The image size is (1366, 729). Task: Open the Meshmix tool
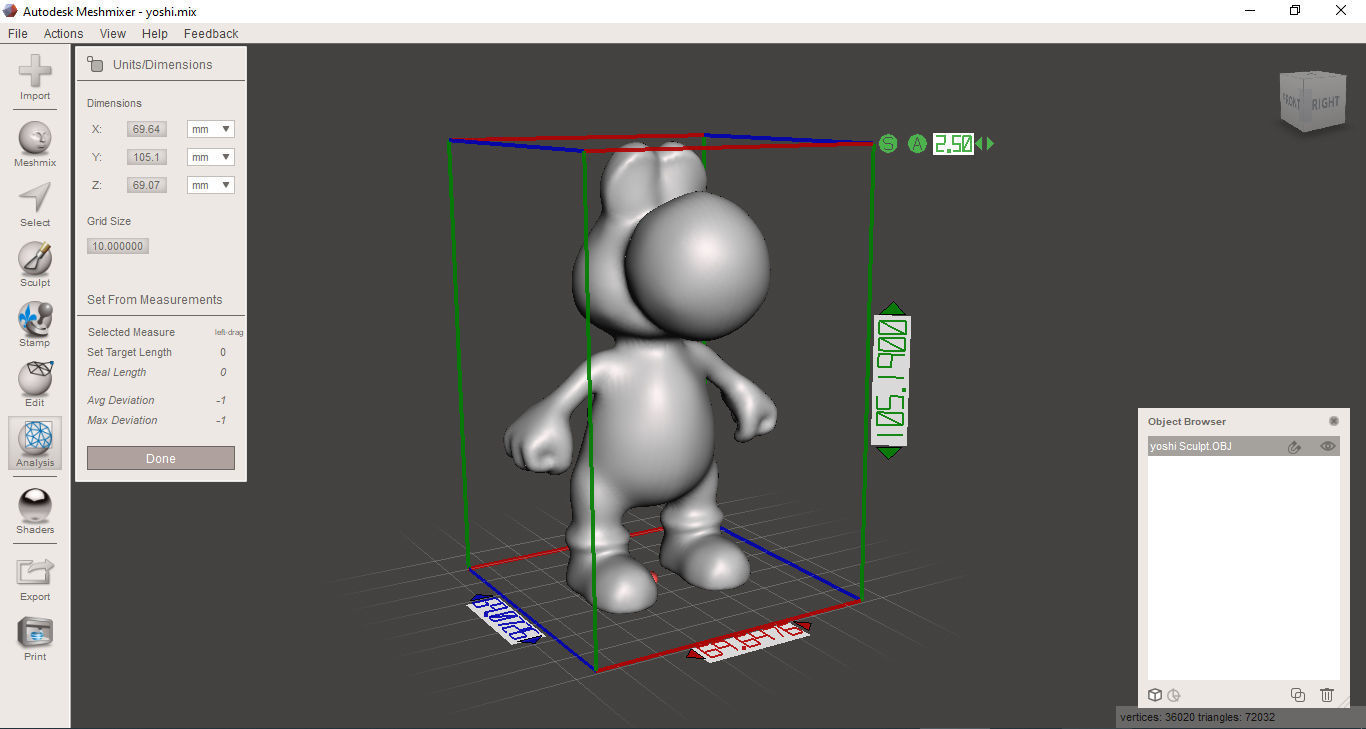coord(35,144)
